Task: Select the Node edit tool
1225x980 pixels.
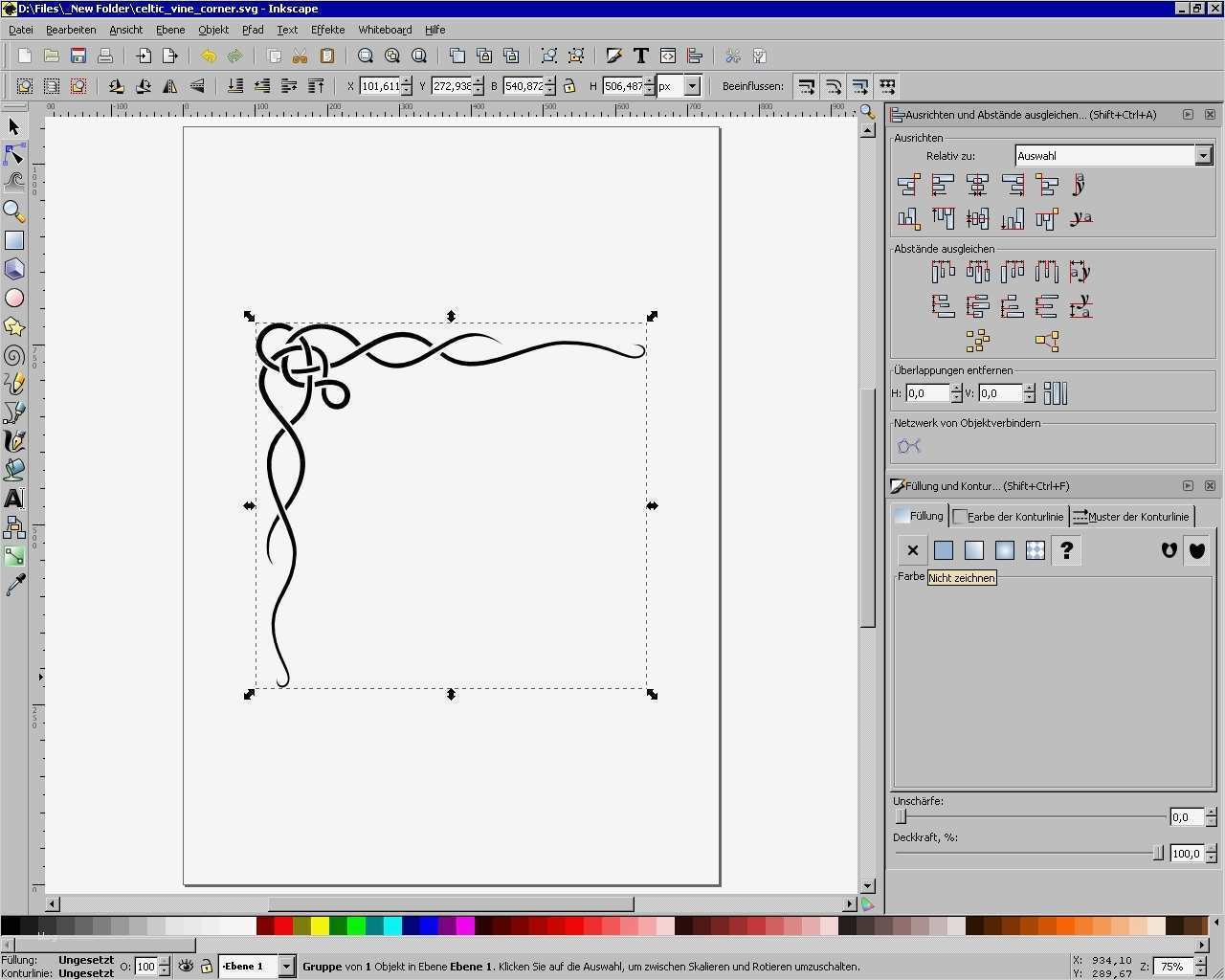Action: (14, 154)
